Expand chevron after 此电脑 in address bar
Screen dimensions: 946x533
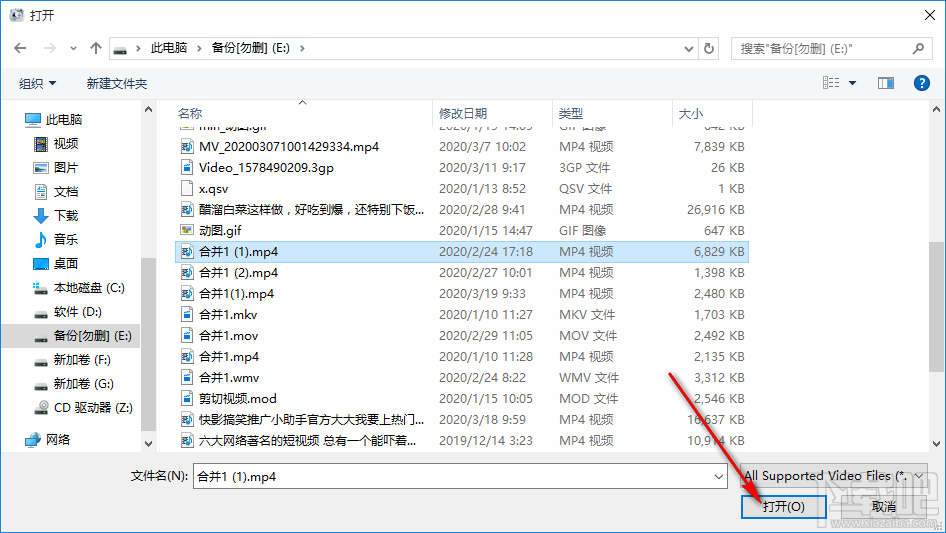coord(198,48)
